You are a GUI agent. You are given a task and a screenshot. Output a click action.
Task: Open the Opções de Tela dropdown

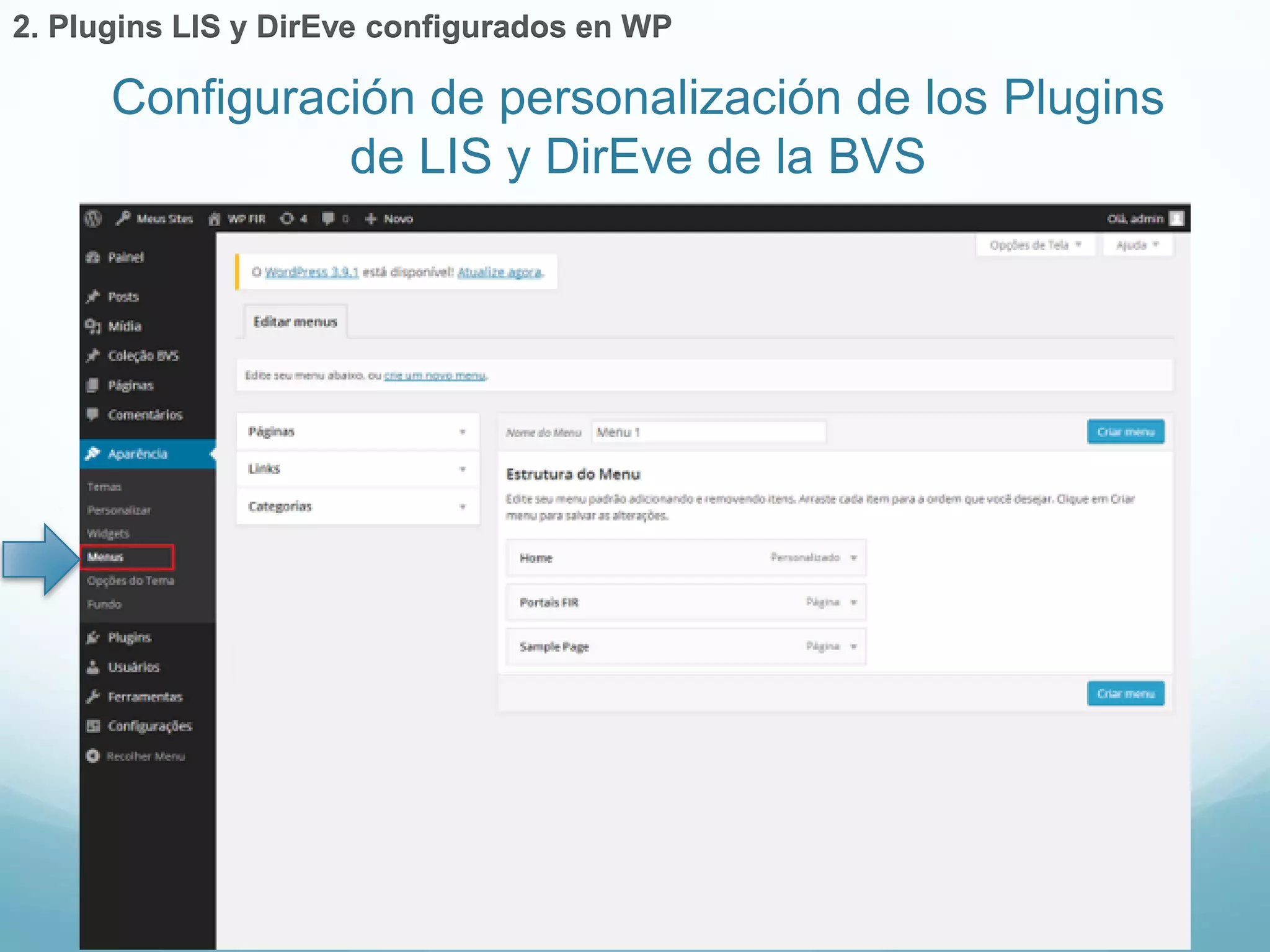[x=1036, y=245]
